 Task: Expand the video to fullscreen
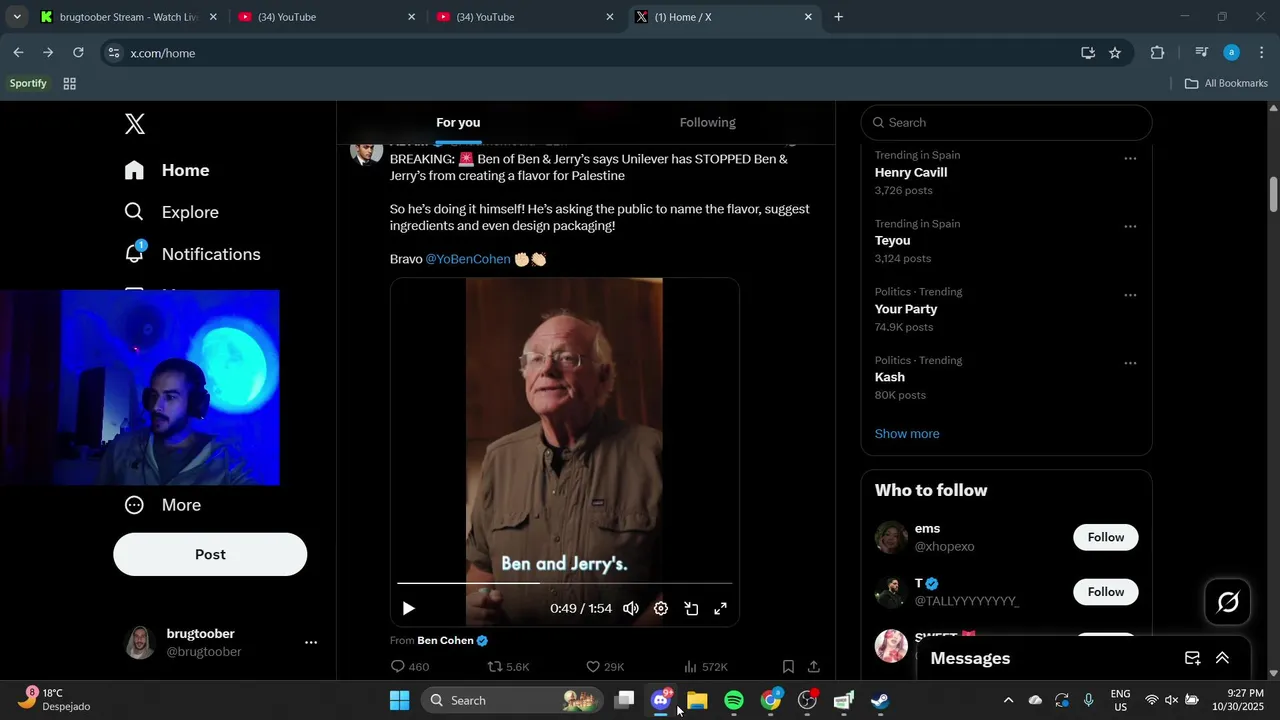click(x=720, y=608)
